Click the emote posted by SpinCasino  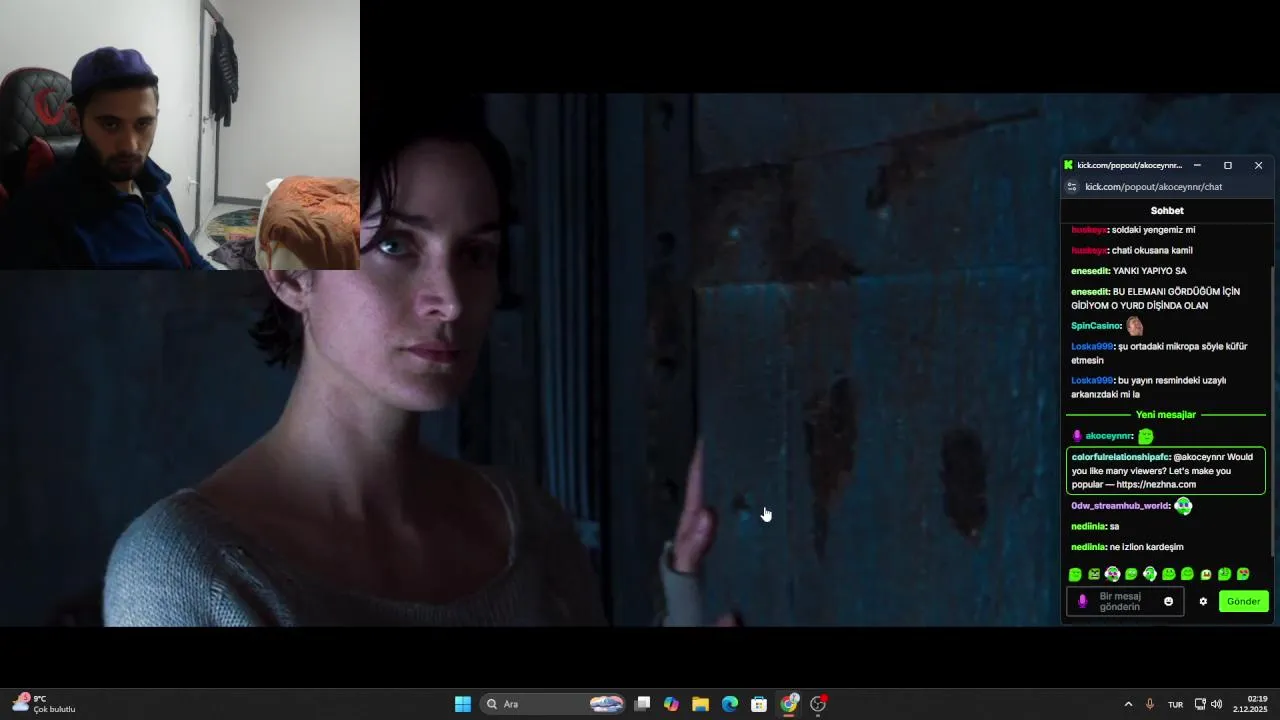[1134, 326]
